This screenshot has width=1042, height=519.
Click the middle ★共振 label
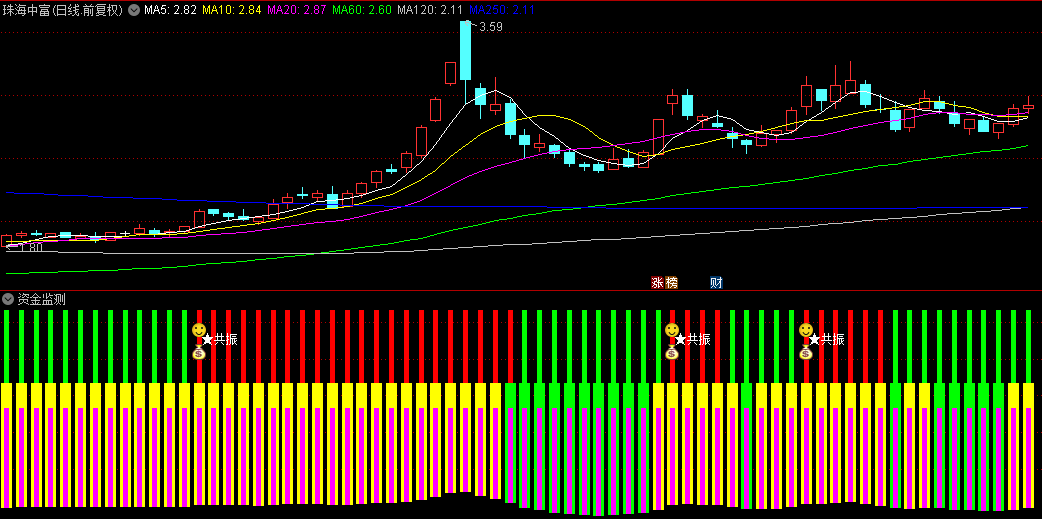[x=693, y=340]
